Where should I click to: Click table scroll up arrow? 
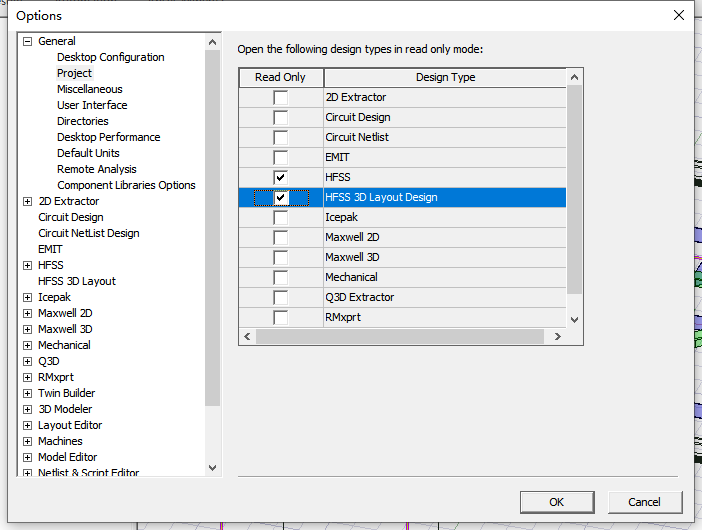(574, 77)
